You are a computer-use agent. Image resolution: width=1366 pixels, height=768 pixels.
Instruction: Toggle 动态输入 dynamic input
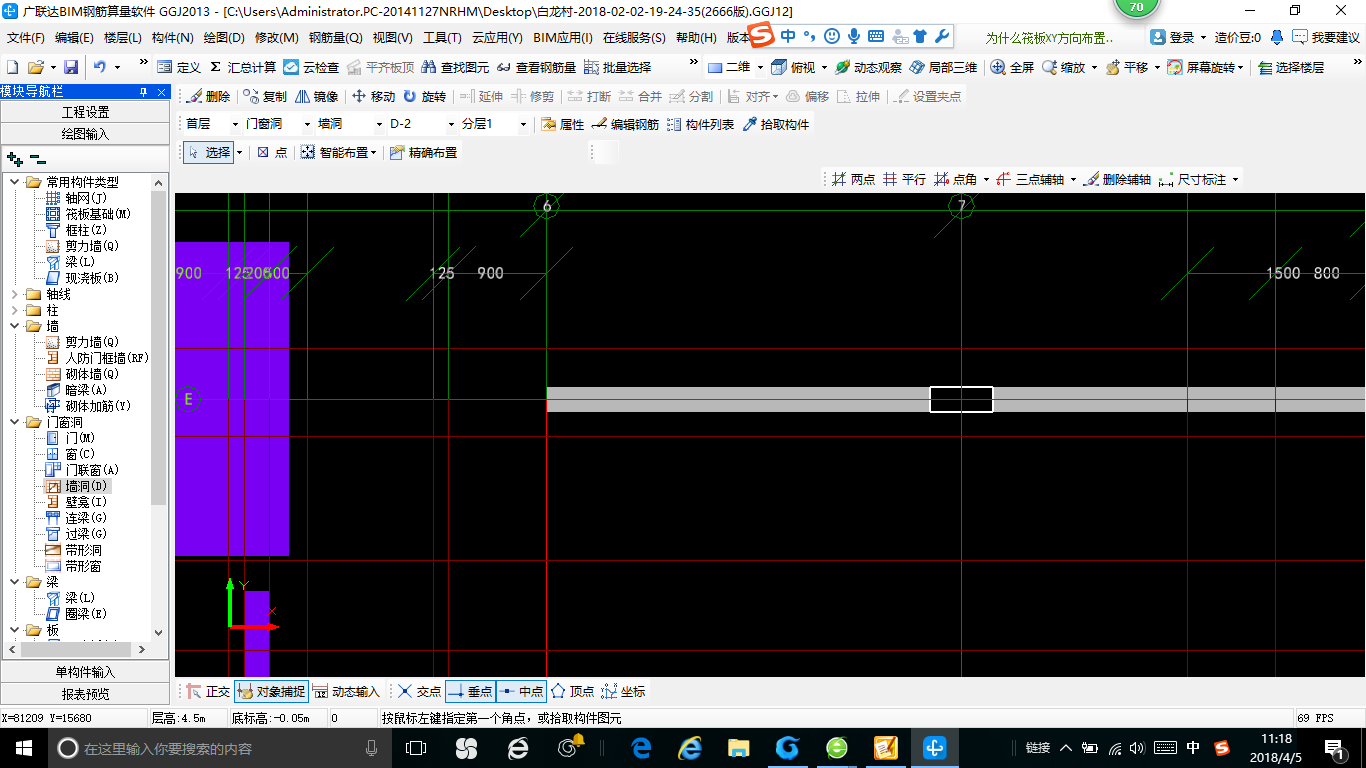click(x=346, y=691)
